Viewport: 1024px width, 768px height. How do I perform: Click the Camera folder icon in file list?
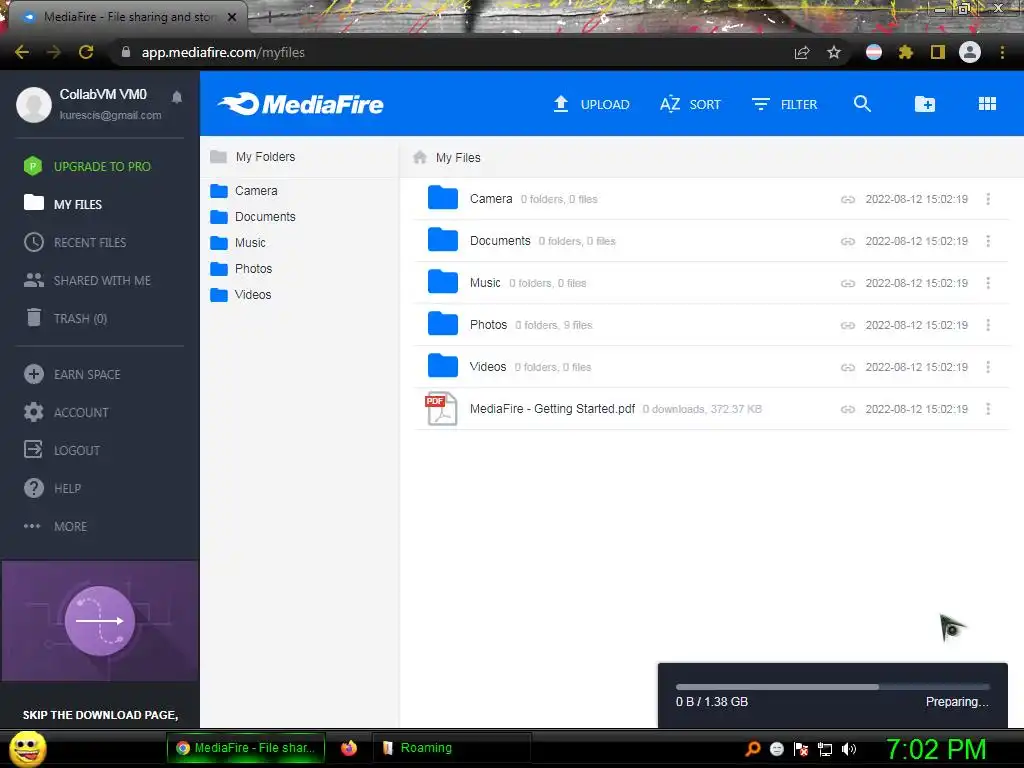tap(442, 198)
